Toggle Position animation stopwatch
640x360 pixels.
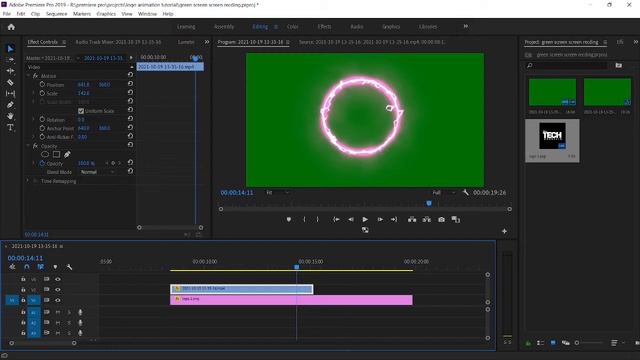click(x=42, y=84)
